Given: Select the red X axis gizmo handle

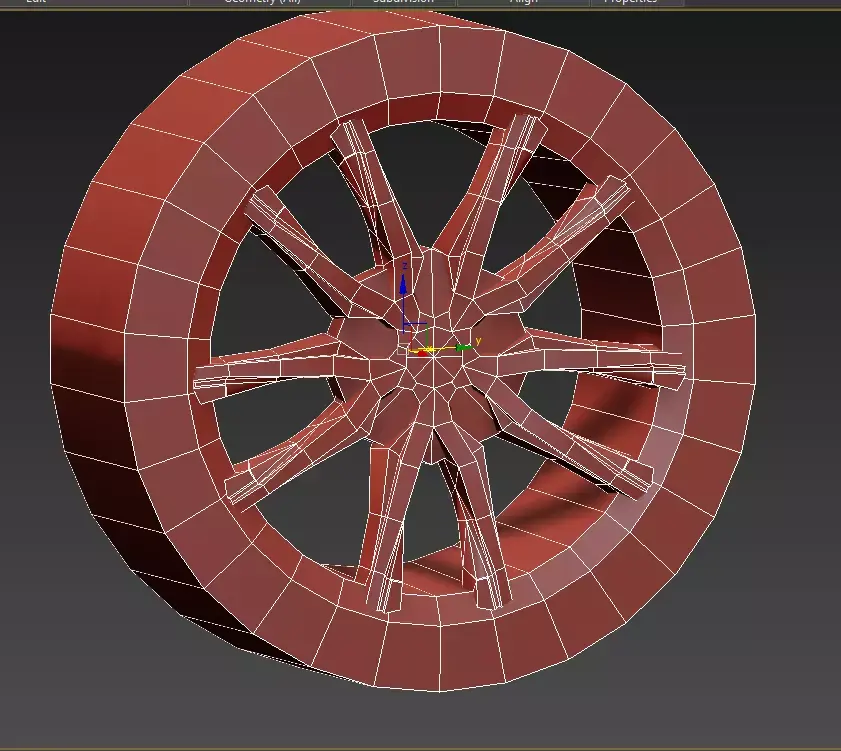Looking at the screenshot, I should coord(422,353).
